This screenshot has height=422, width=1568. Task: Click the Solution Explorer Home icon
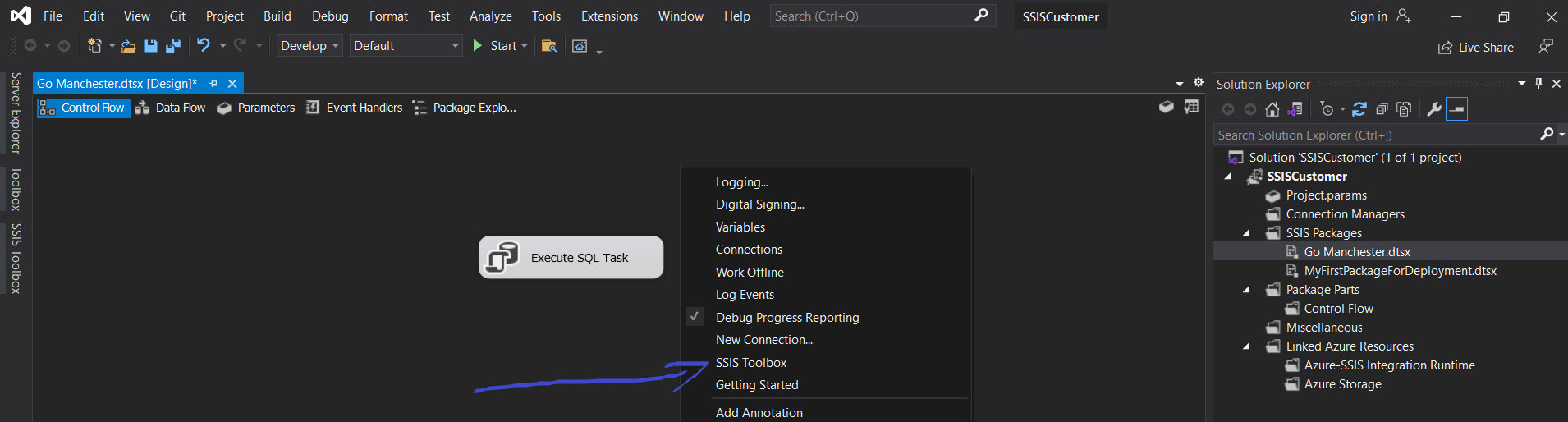tap(1272, 109)
